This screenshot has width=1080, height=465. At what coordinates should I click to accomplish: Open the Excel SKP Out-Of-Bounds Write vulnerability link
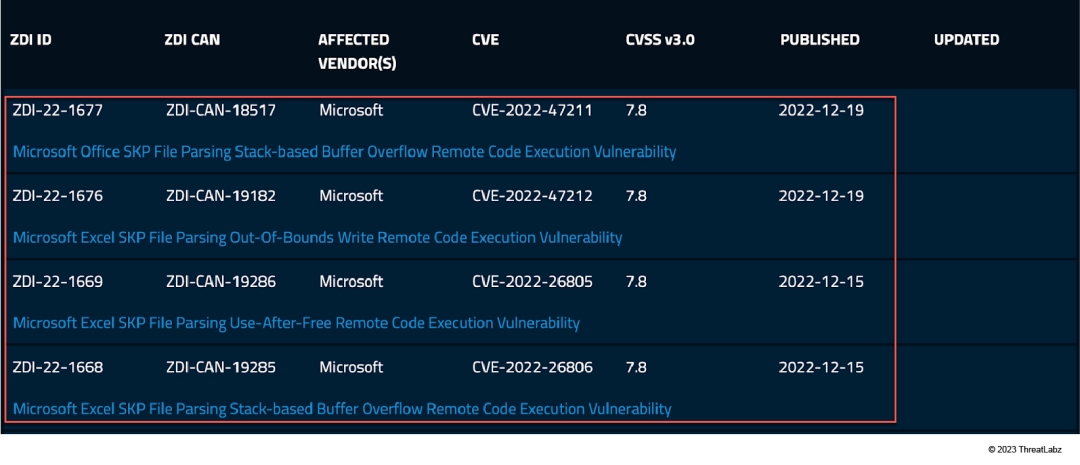[317, 238]
